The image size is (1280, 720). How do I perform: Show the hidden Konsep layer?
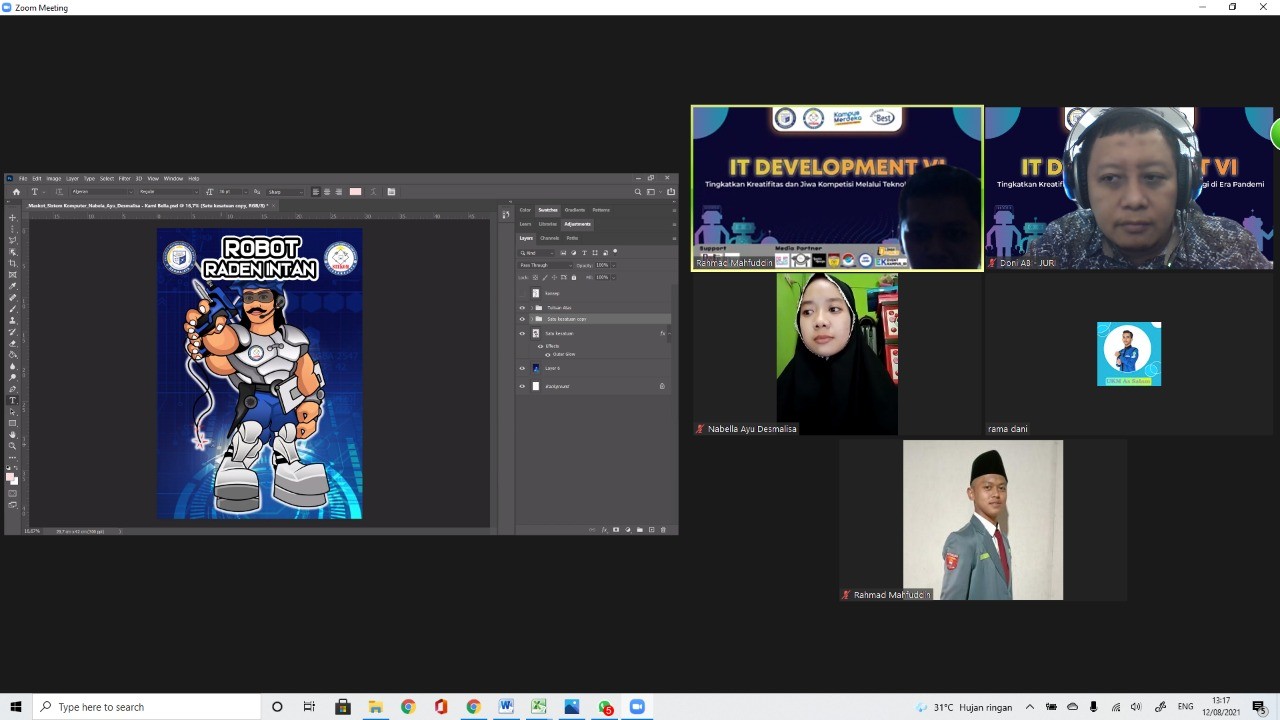[x=522, y=293]
